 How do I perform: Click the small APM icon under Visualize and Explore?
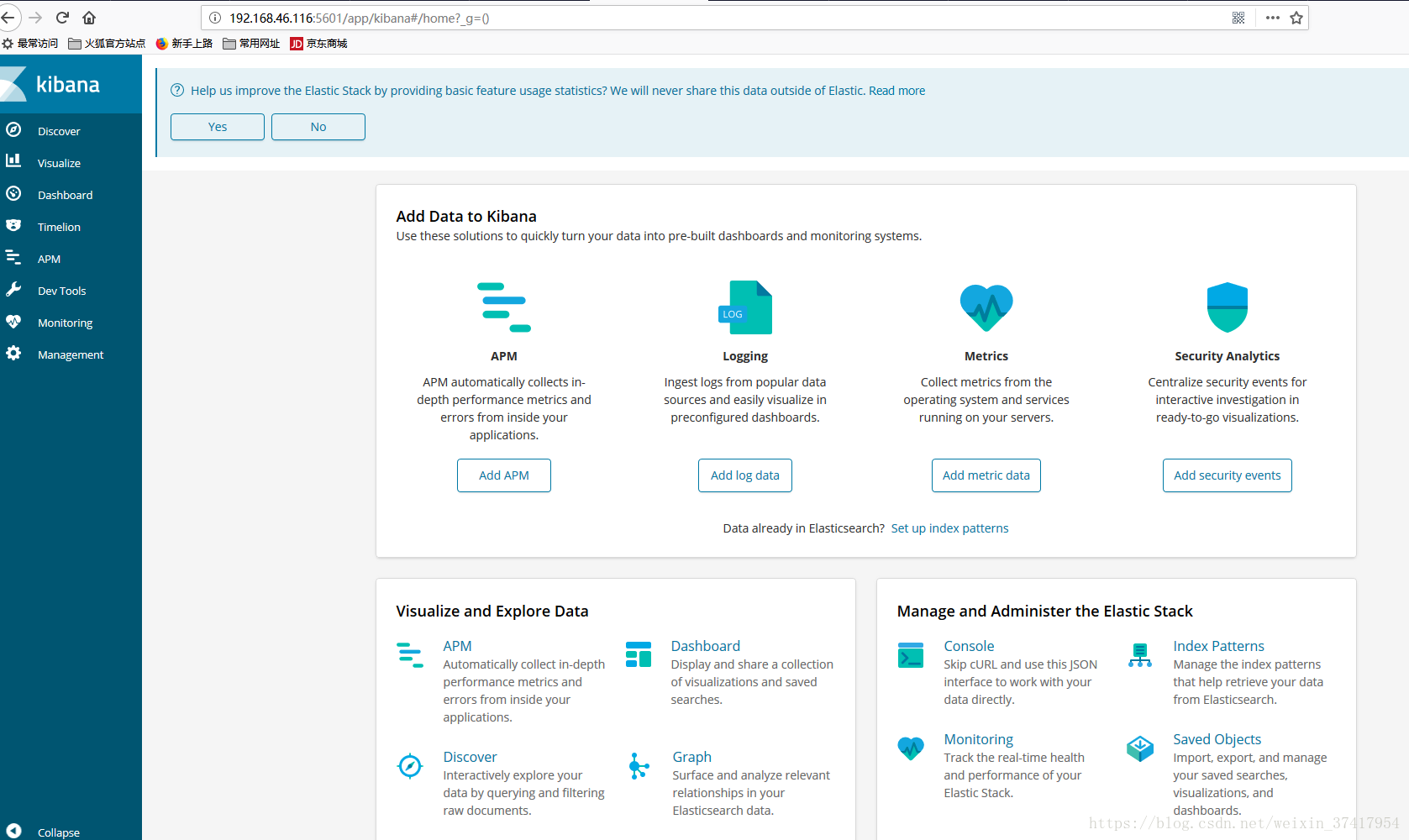[x=410, y=655]
